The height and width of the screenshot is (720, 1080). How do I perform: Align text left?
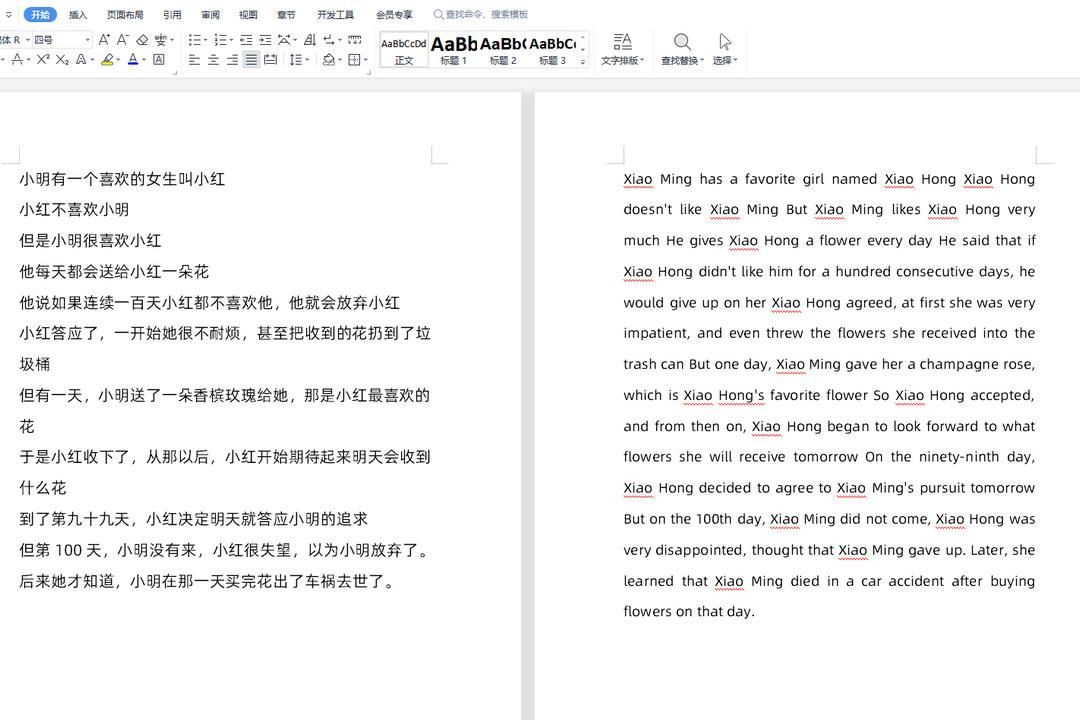pos(194,60)
